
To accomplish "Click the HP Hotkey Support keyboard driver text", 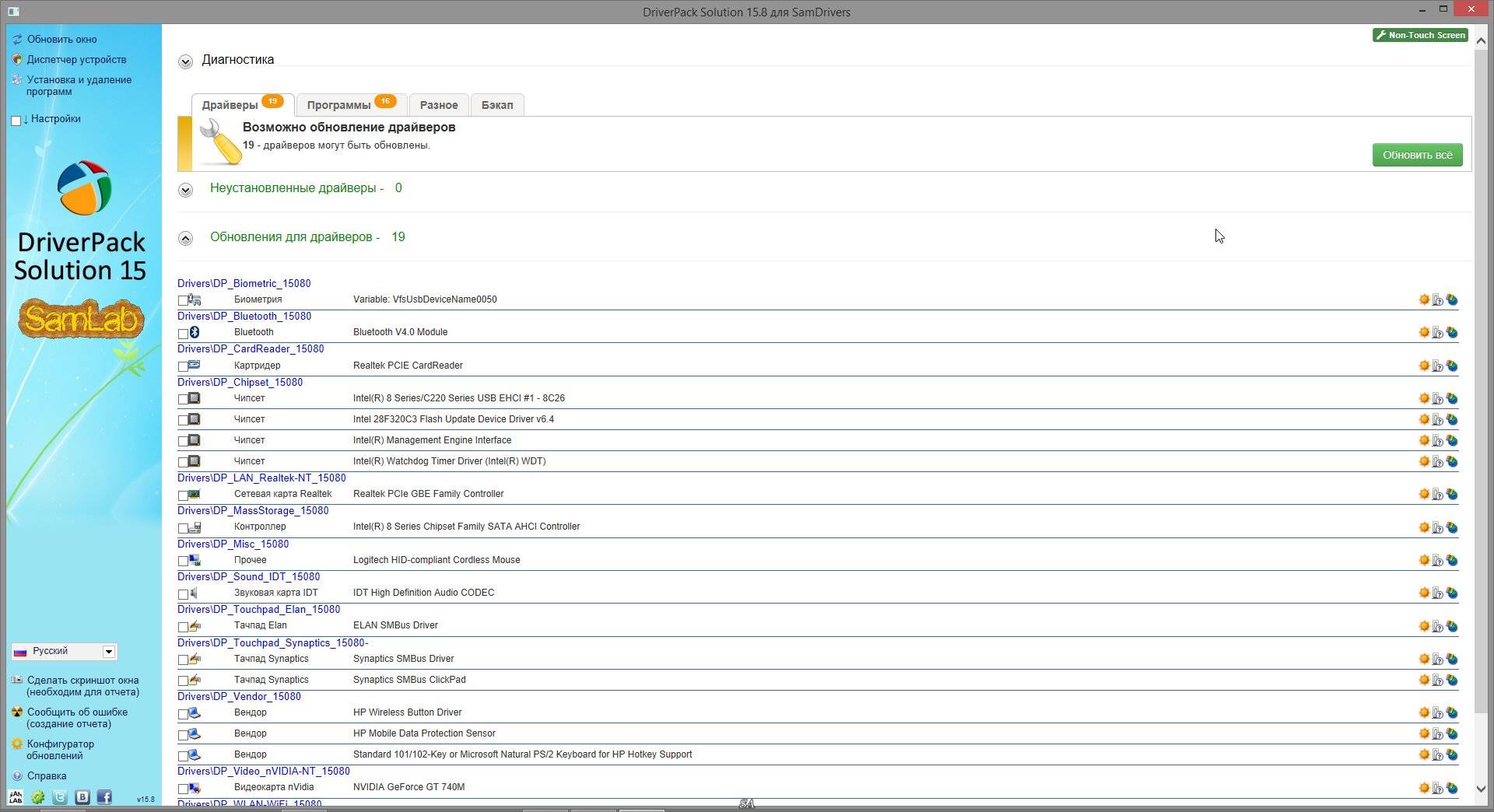I will click(x=522, y=754).
